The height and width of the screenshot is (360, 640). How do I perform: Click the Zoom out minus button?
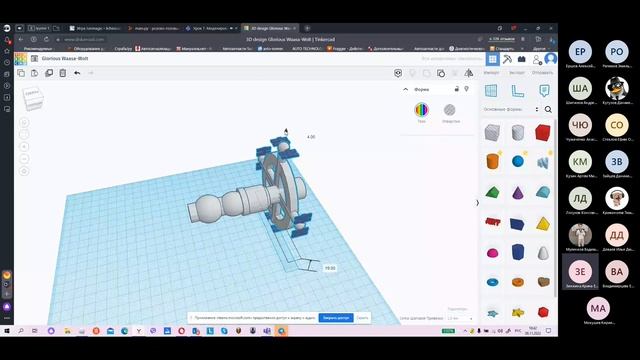click(x=24, y=159)
